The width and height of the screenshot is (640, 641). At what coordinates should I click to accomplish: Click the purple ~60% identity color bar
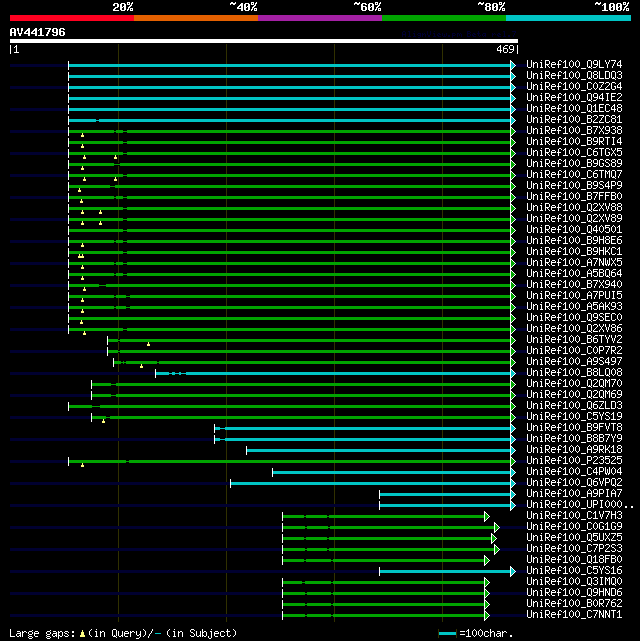pos(320,18)
